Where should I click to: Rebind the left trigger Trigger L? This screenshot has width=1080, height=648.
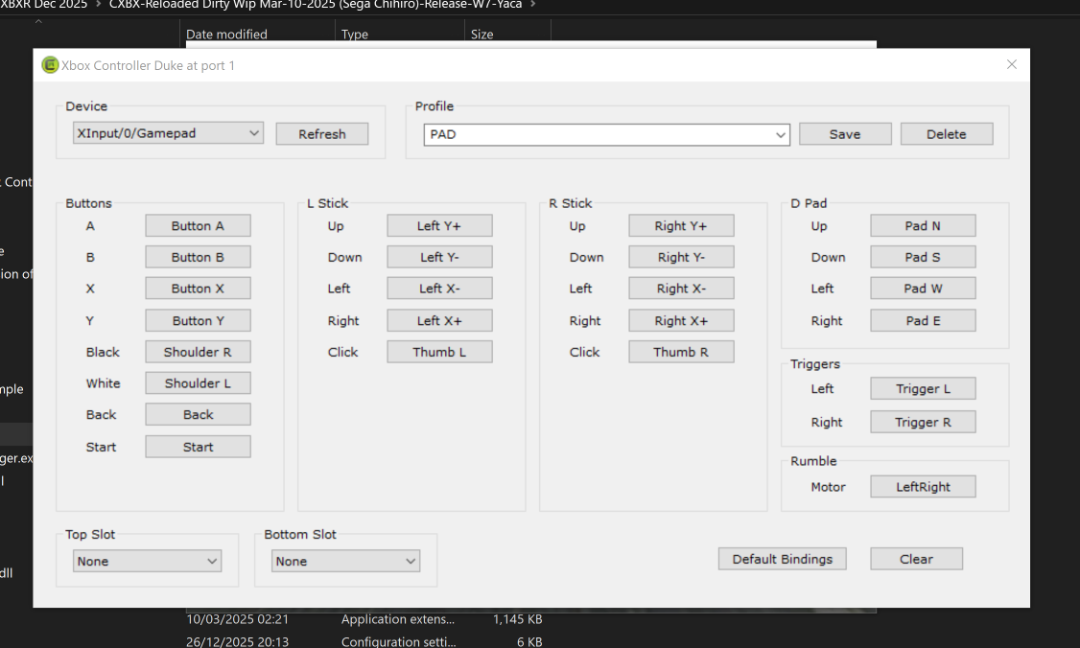pos(922,389)
